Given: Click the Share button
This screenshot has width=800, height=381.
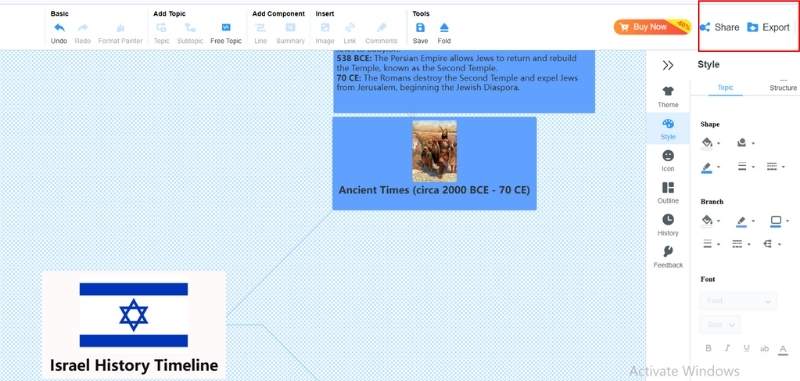Looking at the screenshot, I should coord(719,28).
